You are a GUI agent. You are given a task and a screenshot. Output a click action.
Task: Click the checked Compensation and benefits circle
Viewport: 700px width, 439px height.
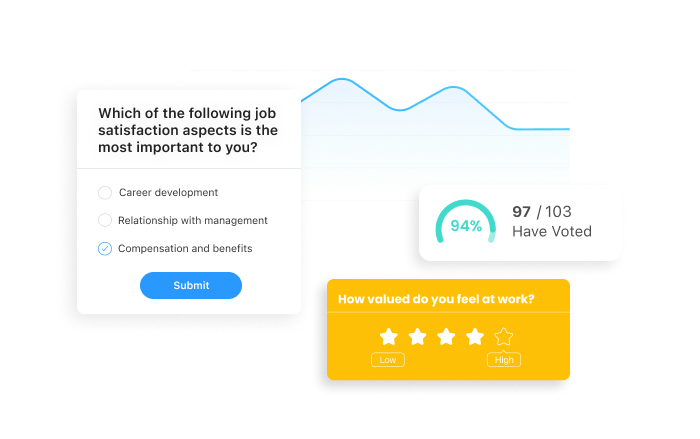coord(105,248)
